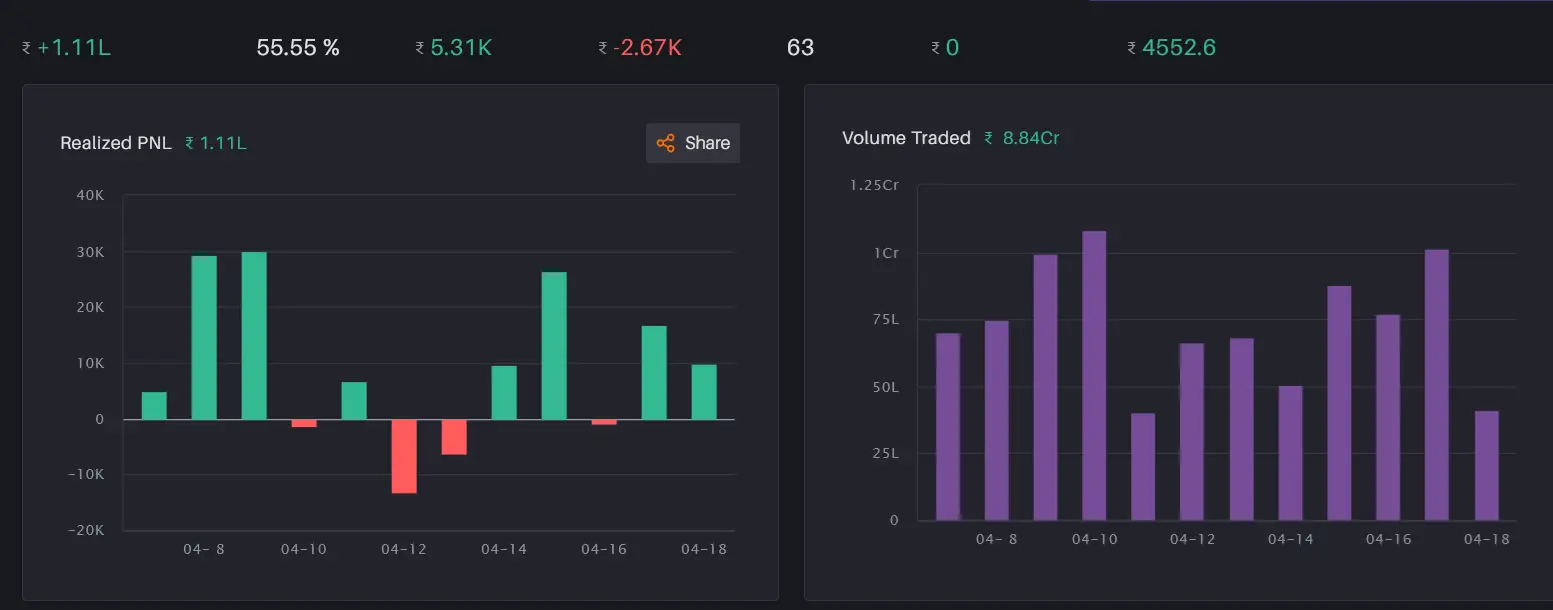This screenshot has height=610, width=1553.
Task: Click the 04-14 purple volume bar
Action: pos(1290,452)
